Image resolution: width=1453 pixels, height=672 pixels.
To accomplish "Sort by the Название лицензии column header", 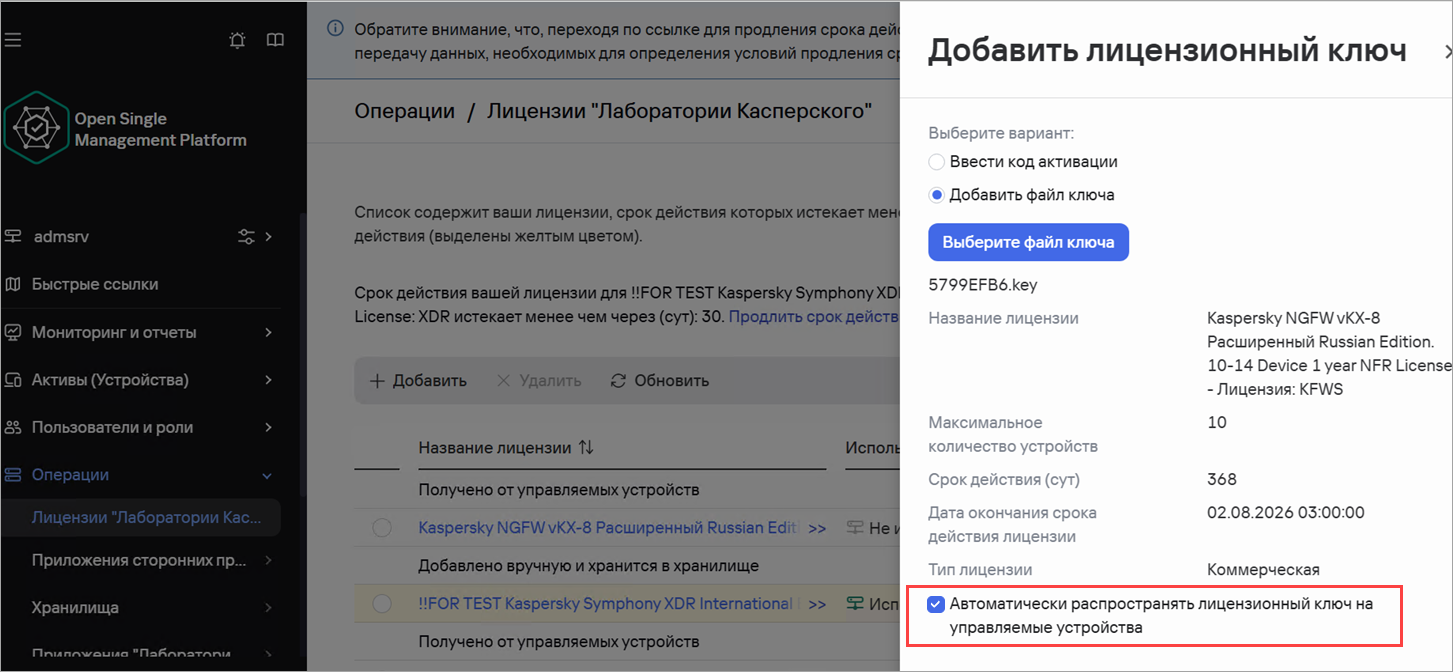I will (x=495, y=448).
